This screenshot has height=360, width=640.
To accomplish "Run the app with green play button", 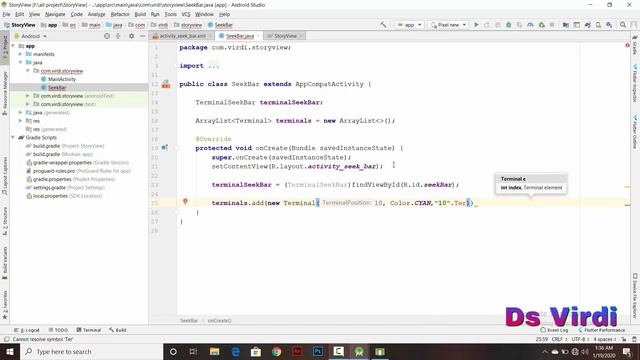I will point(476,25).
